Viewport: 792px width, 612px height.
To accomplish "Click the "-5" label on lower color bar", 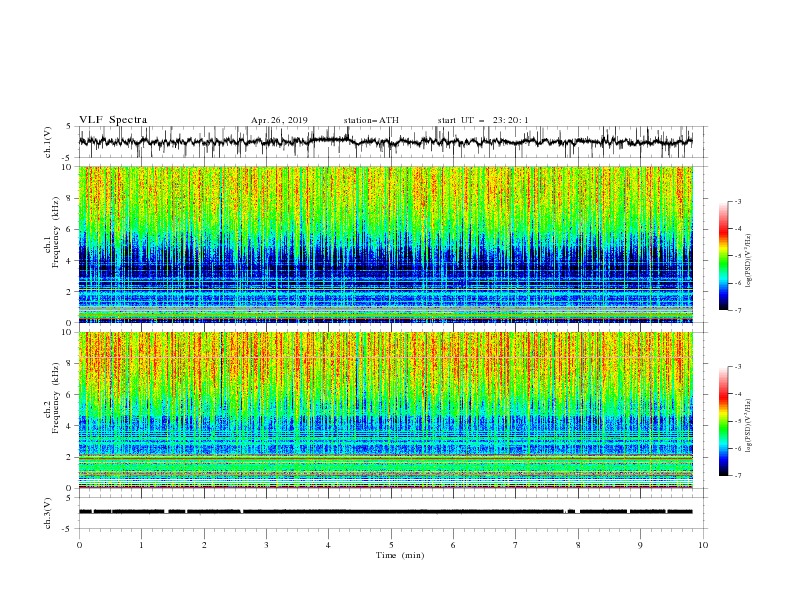I will [x=738, y=421].
